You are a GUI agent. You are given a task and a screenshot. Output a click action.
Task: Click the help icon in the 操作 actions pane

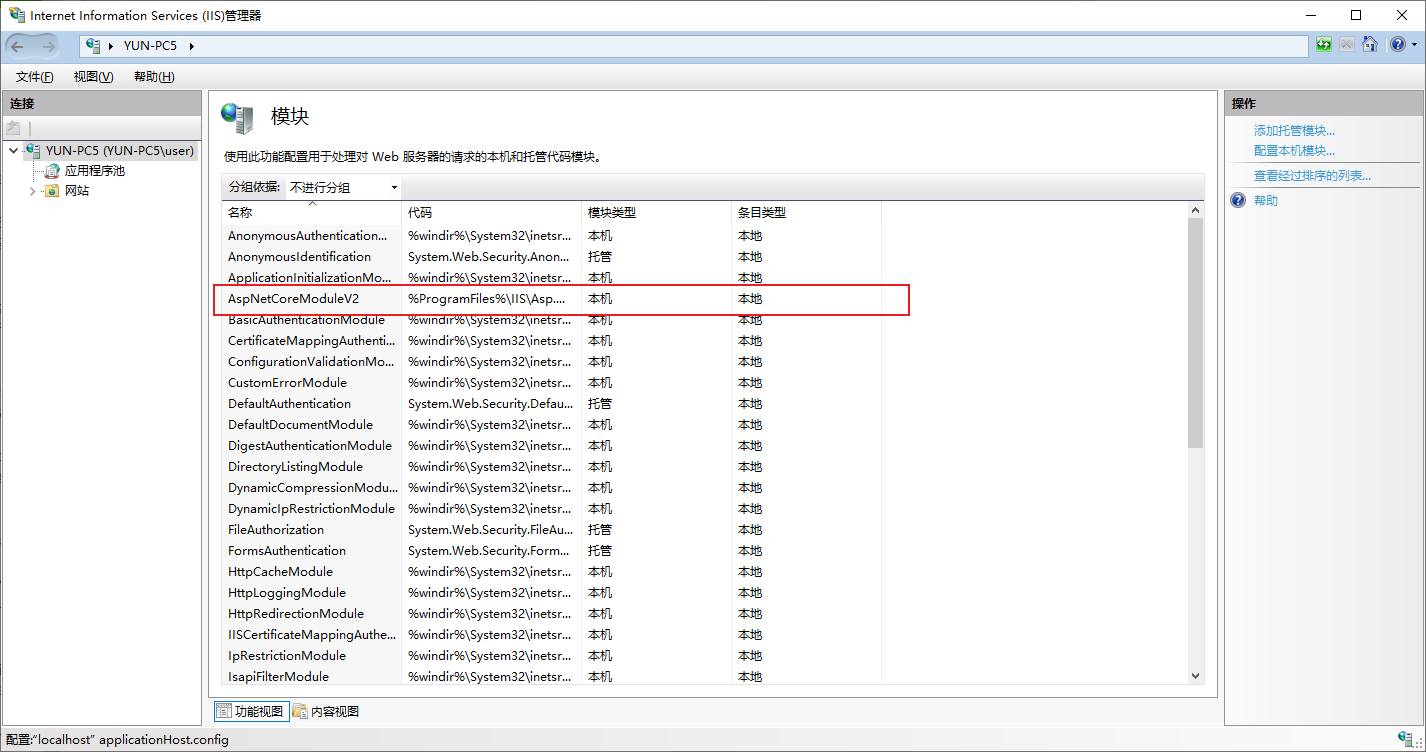1238,201
